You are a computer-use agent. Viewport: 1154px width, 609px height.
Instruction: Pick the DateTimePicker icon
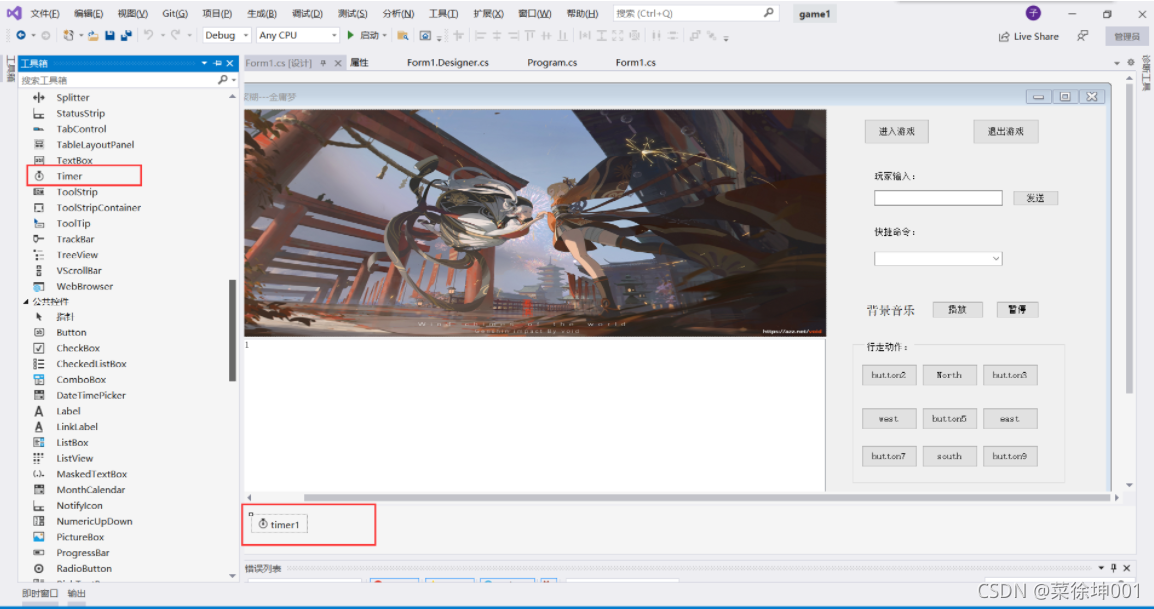tap(39, 395)
